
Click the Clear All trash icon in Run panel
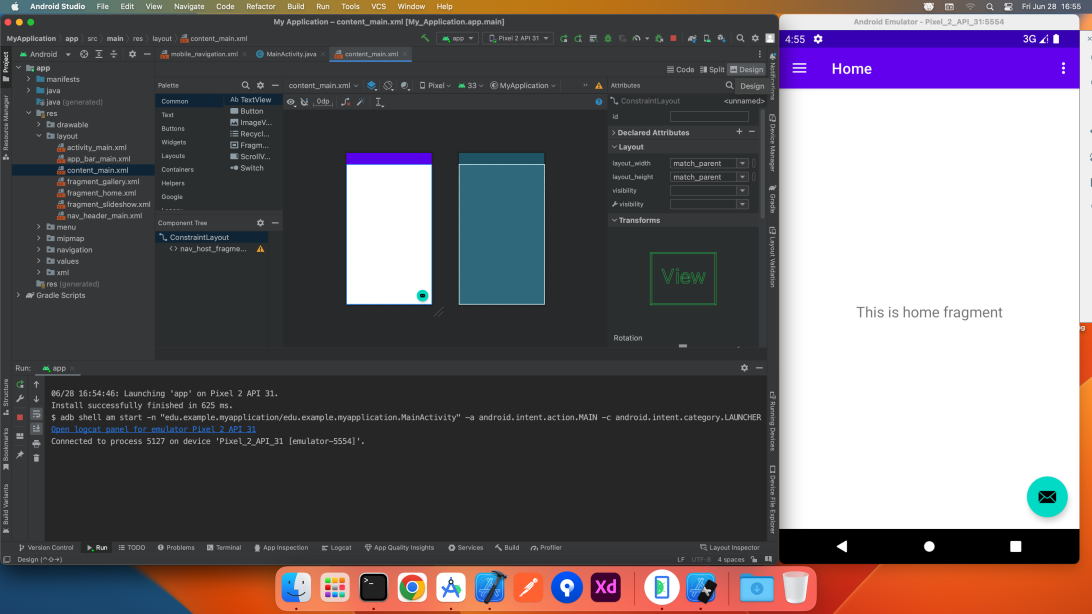36,458
